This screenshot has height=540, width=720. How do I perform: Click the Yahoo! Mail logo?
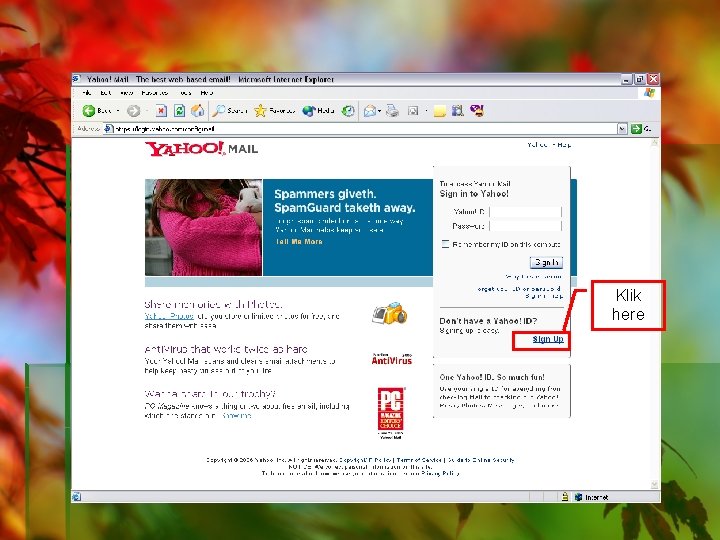pyautogui.click(x=202, y=149)
